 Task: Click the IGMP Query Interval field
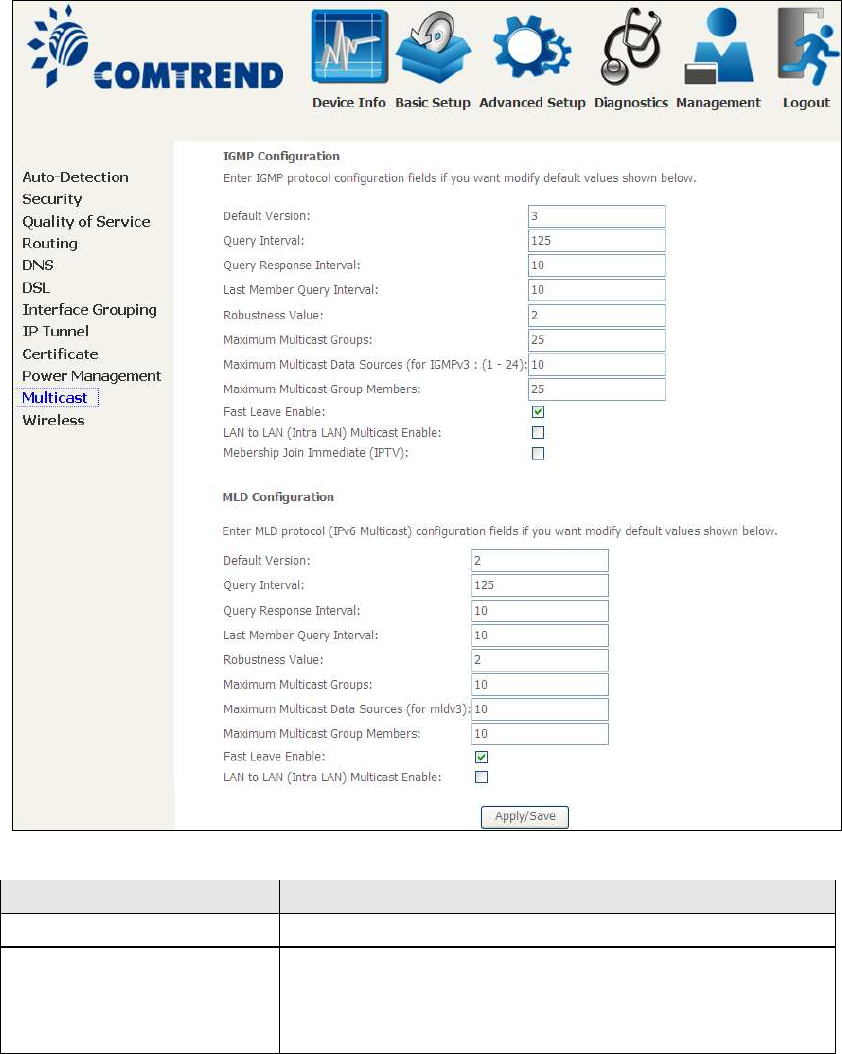[x=597, y=241]
